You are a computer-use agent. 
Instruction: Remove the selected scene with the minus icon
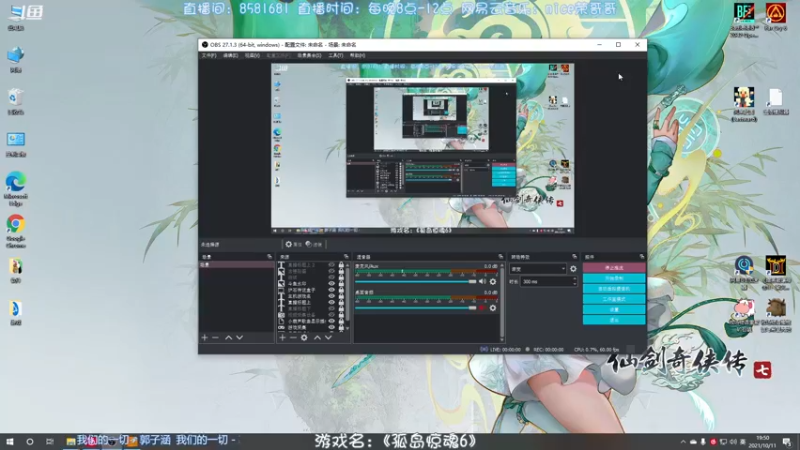click(215, 338)
